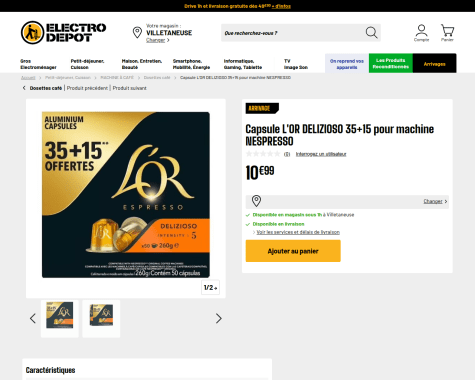This screenshot has height=380, width=475.
Task: Click 'Changer' under Villetaneuse store
Action: pos(156,40)
